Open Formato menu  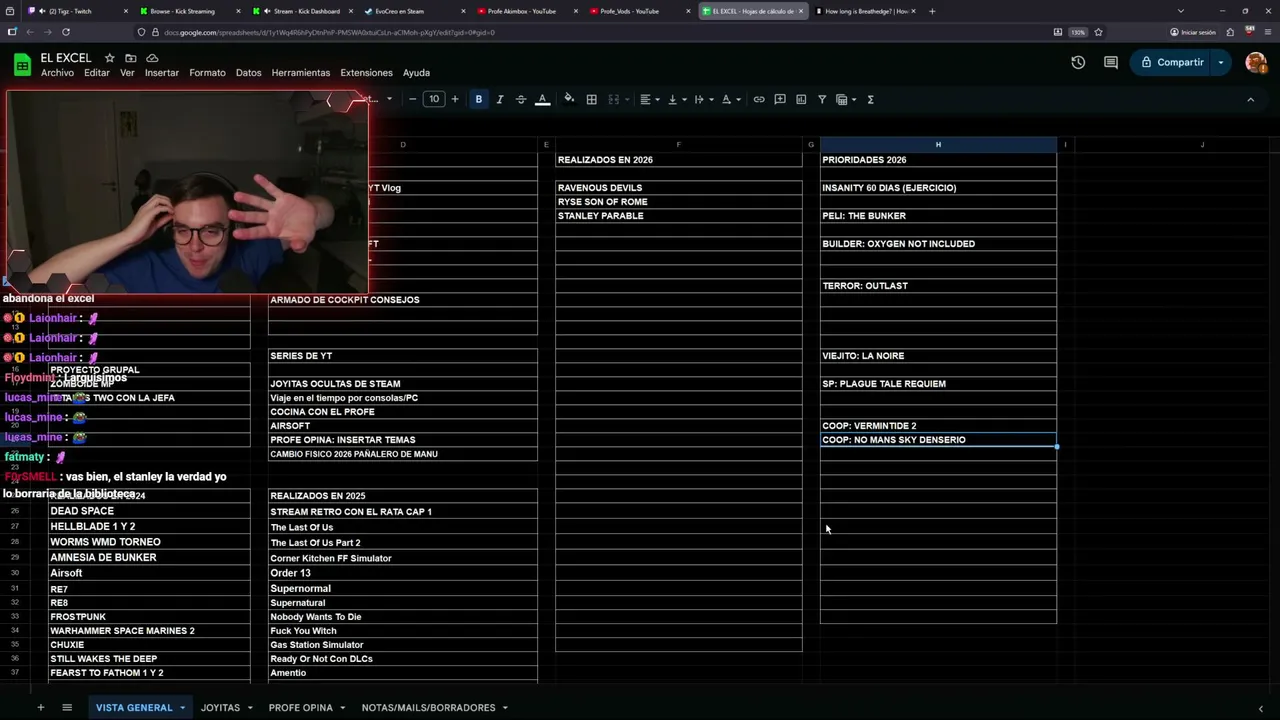tap(207, 73)
